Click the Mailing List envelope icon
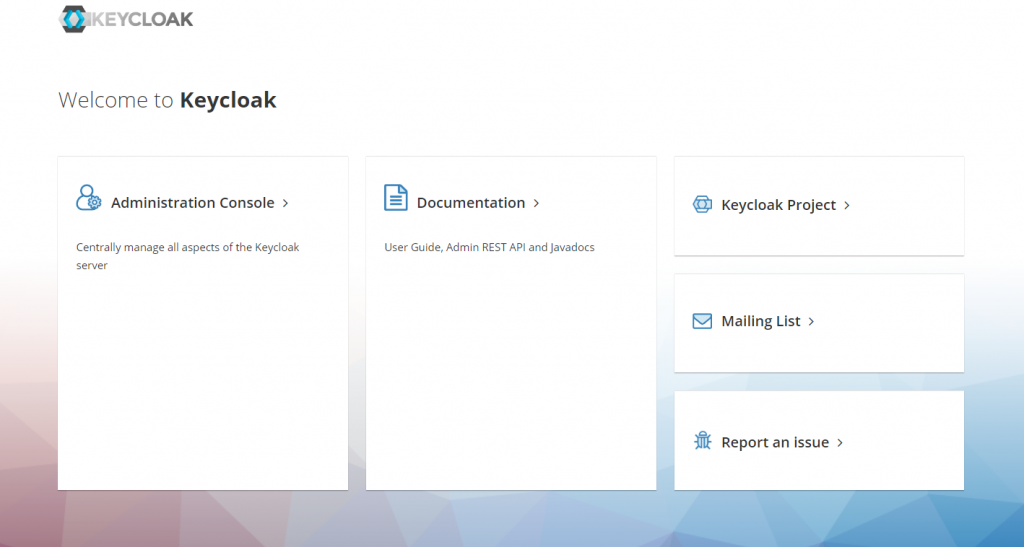This screenshot has width=1024, height=547. (702, 321)
